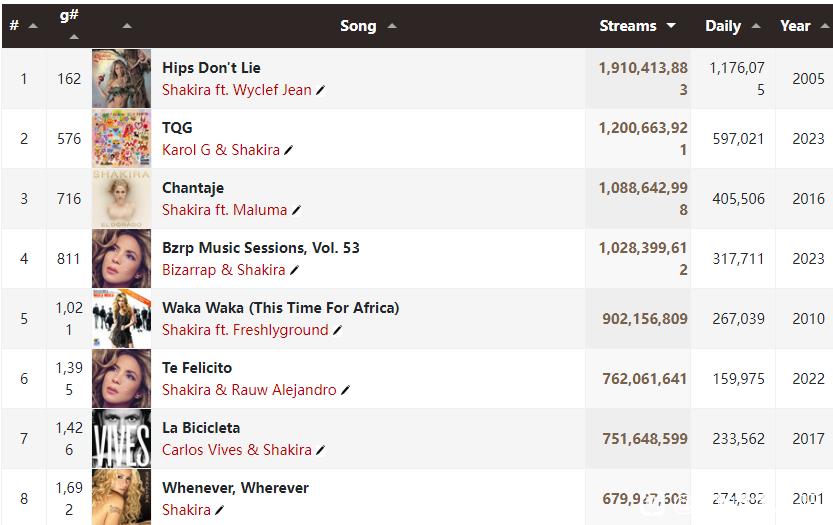Sort by the Daily column header
Viewport: 833px width, 525px height.
(x=733, y=26)
